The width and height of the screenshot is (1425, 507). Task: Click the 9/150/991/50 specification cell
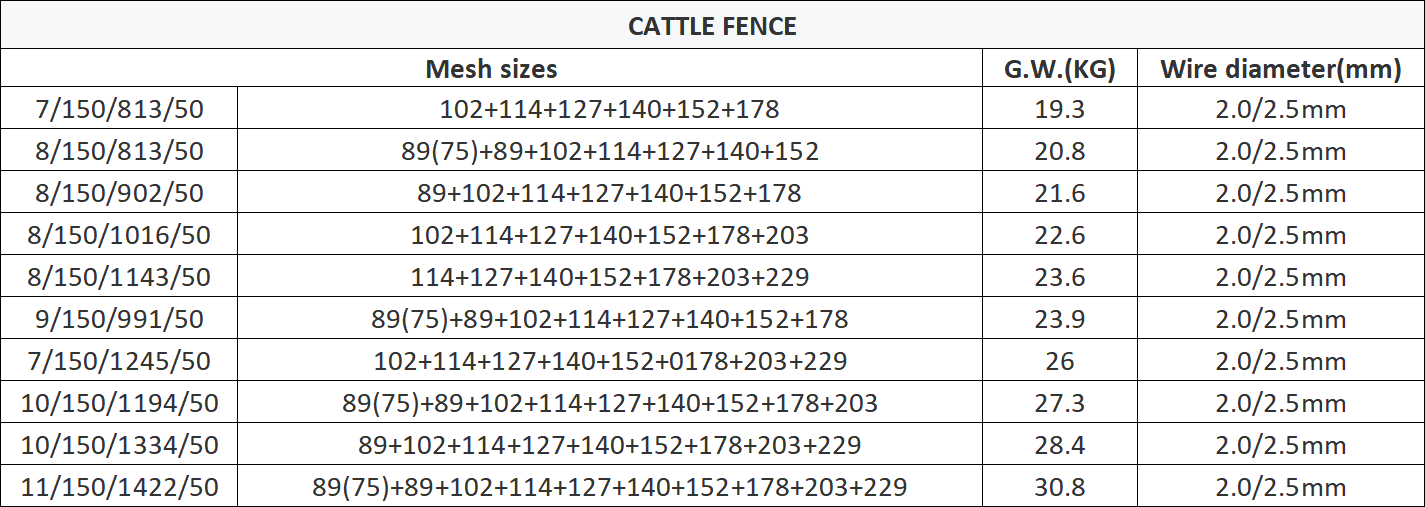coord(119,318)
